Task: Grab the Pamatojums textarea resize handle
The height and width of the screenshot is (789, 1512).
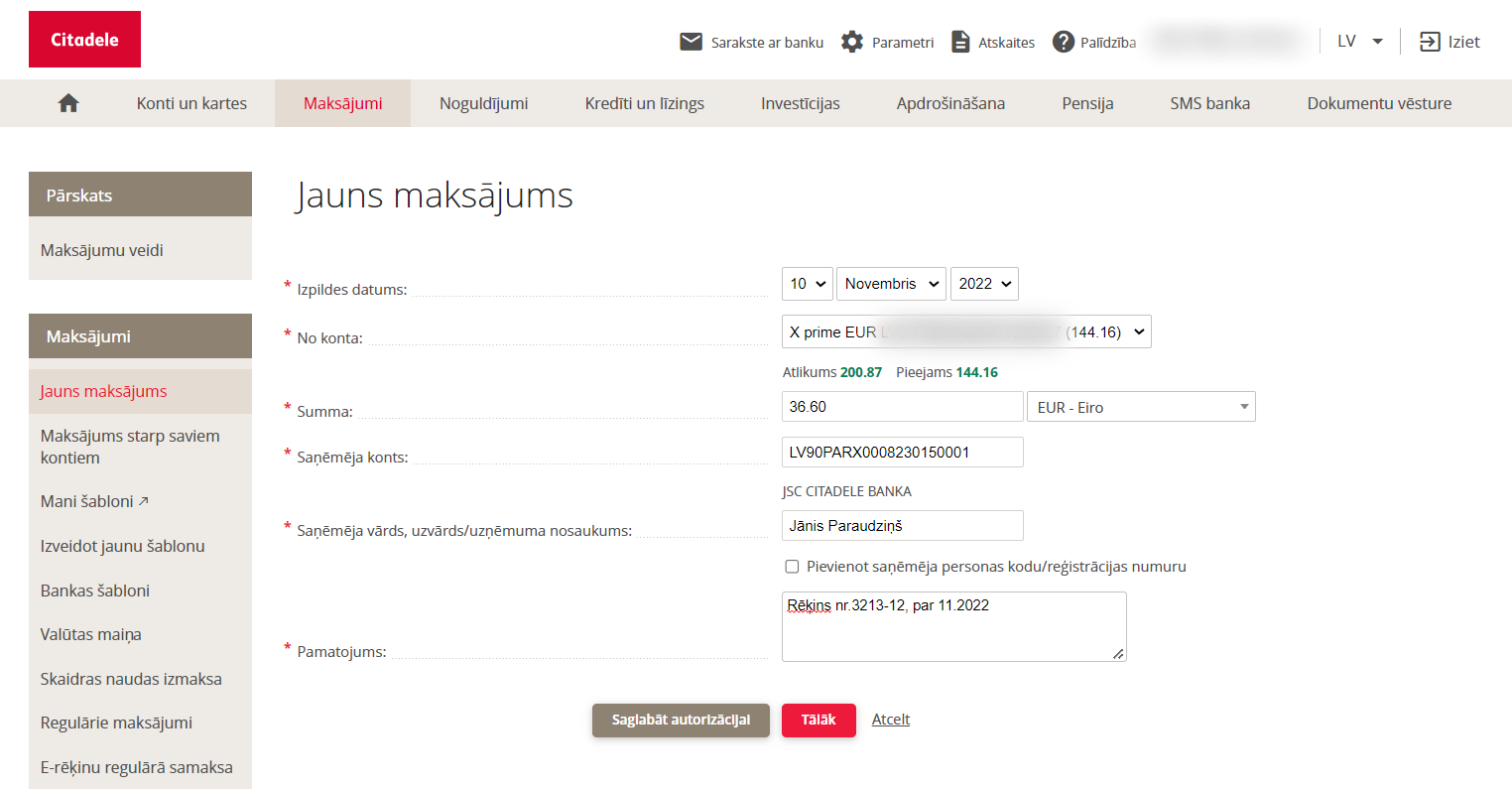Action: (x=1118, y=653)
